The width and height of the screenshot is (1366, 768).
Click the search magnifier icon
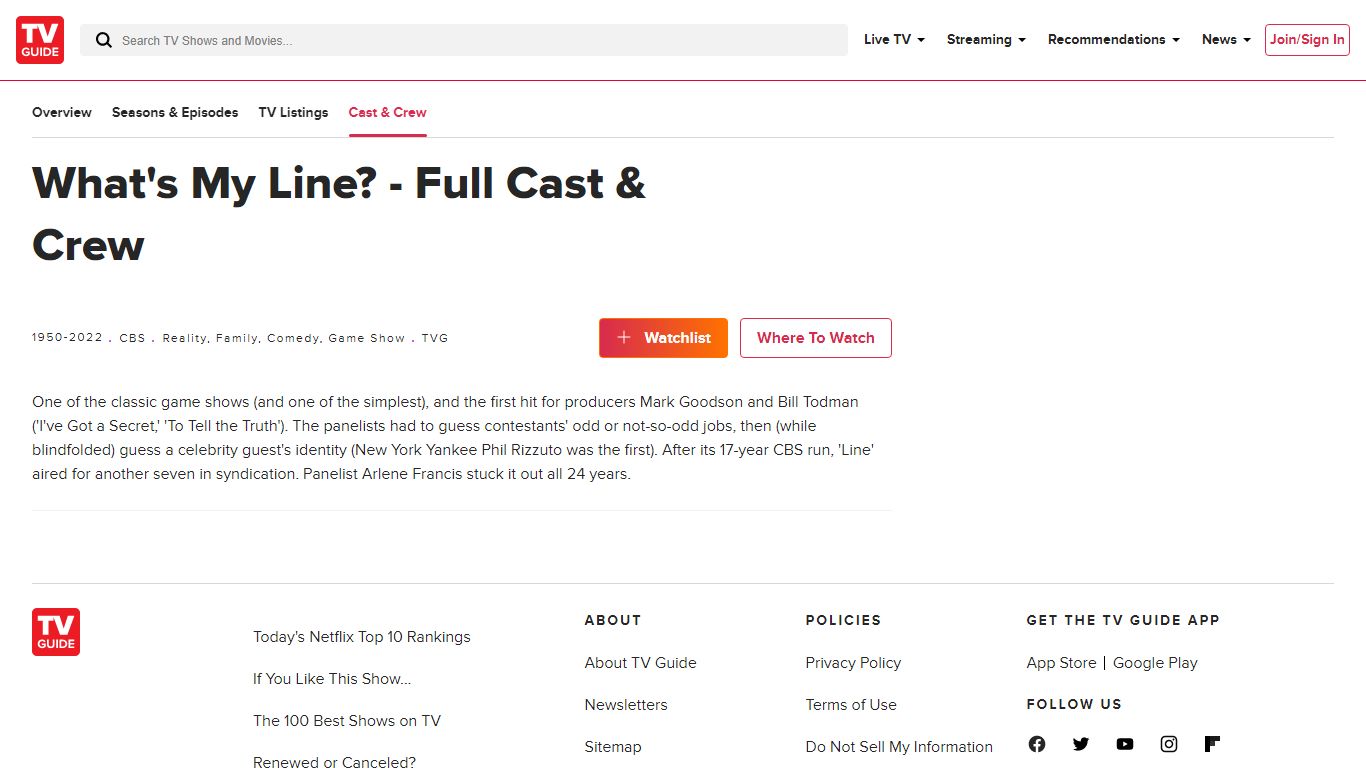103,40
